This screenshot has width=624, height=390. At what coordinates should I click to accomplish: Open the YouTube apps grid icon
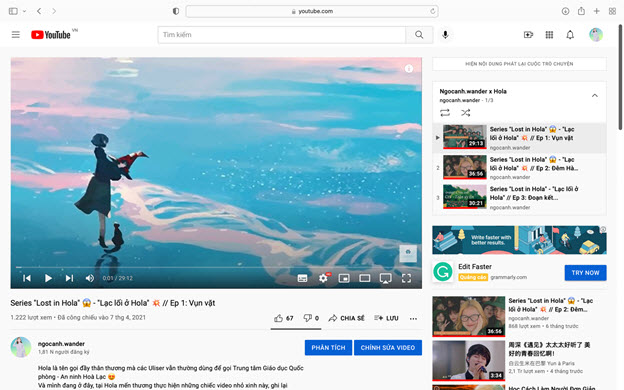(x=549, y=35)
